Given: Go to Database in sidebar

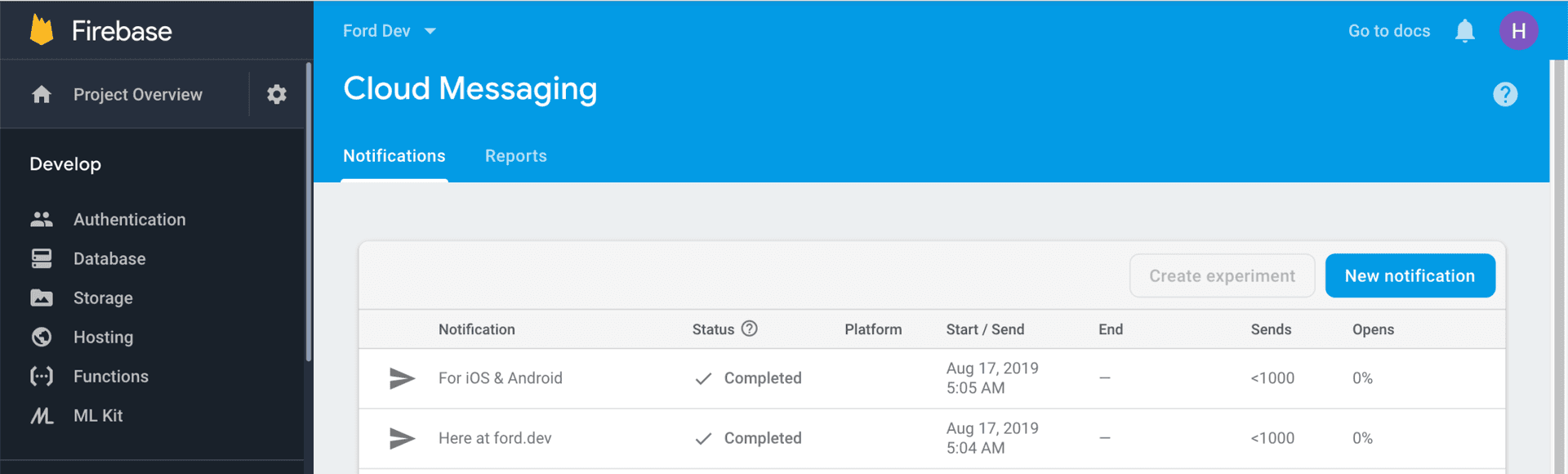Looking at the screenshot, I should [x=109, y=259].
